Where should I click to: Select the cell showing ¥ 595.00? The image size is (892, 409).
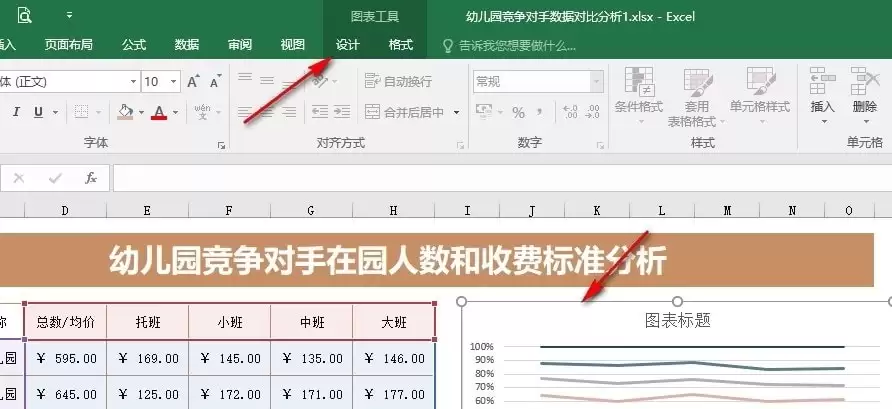tap(65, 358)
